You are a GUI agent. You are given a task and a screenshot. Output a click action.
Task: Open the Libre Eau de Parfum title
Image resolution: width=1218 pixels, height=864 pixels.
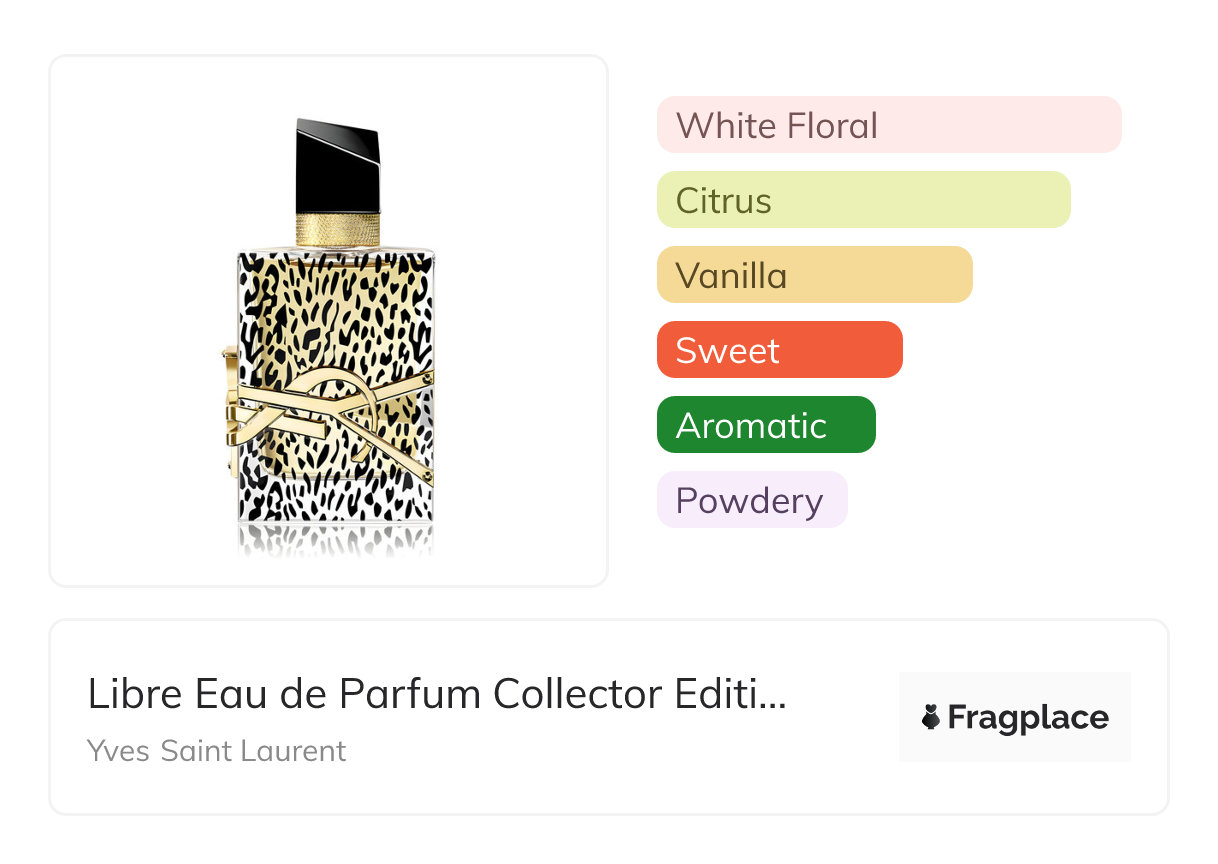point(420,694)
